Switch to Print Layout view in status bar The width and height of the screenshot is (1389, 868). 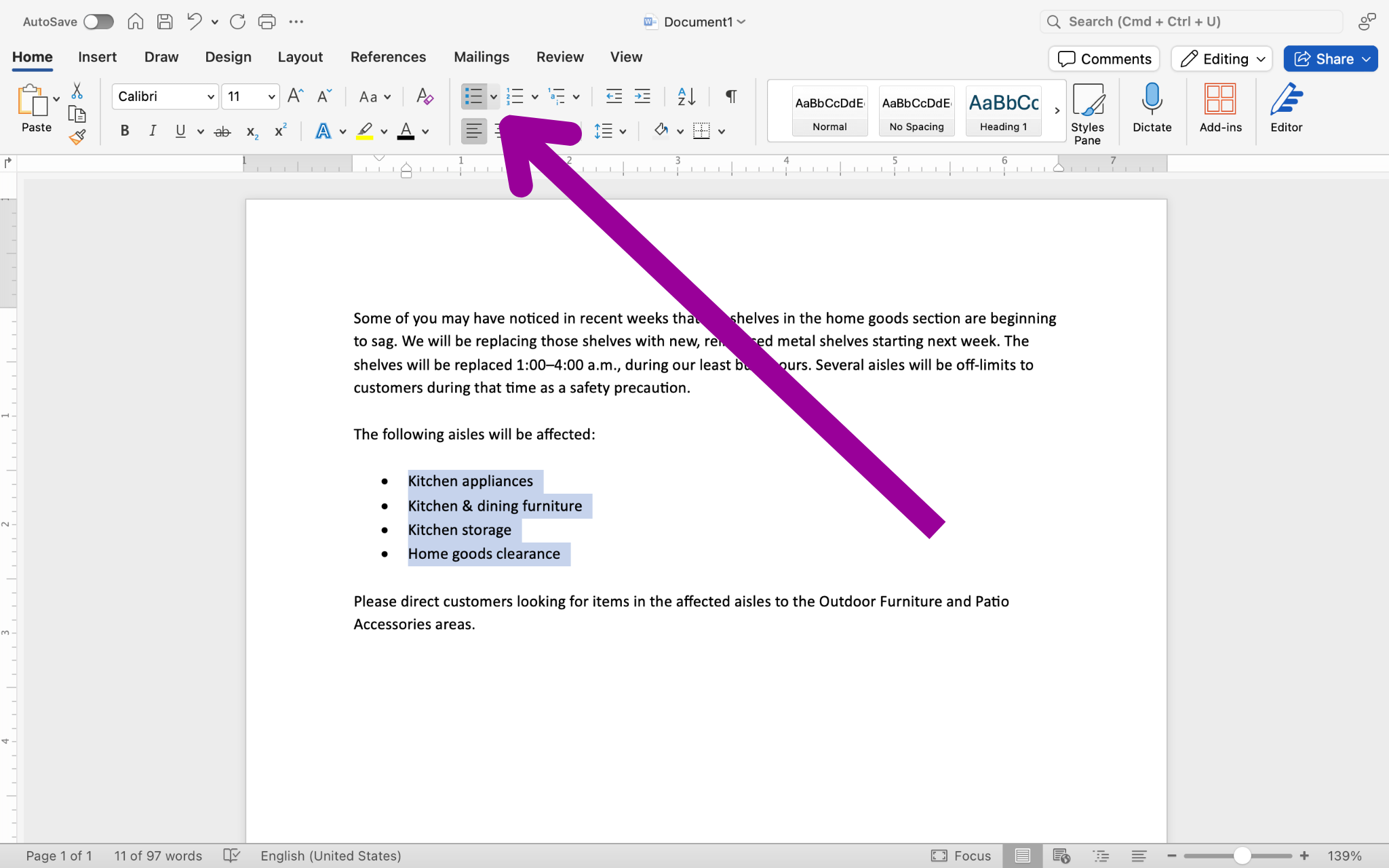coord(1022,856)
